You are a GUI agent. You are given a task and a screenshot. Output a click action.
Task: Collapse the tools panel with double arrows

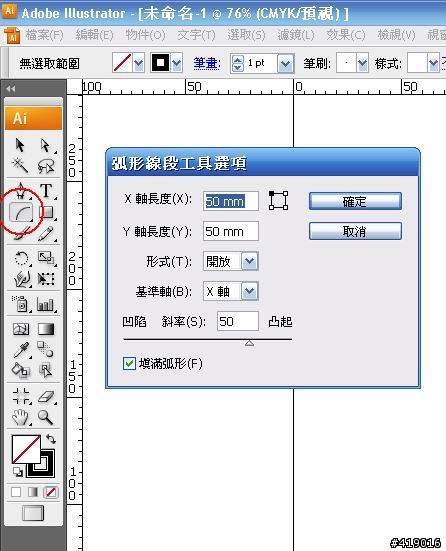point(11,89)
